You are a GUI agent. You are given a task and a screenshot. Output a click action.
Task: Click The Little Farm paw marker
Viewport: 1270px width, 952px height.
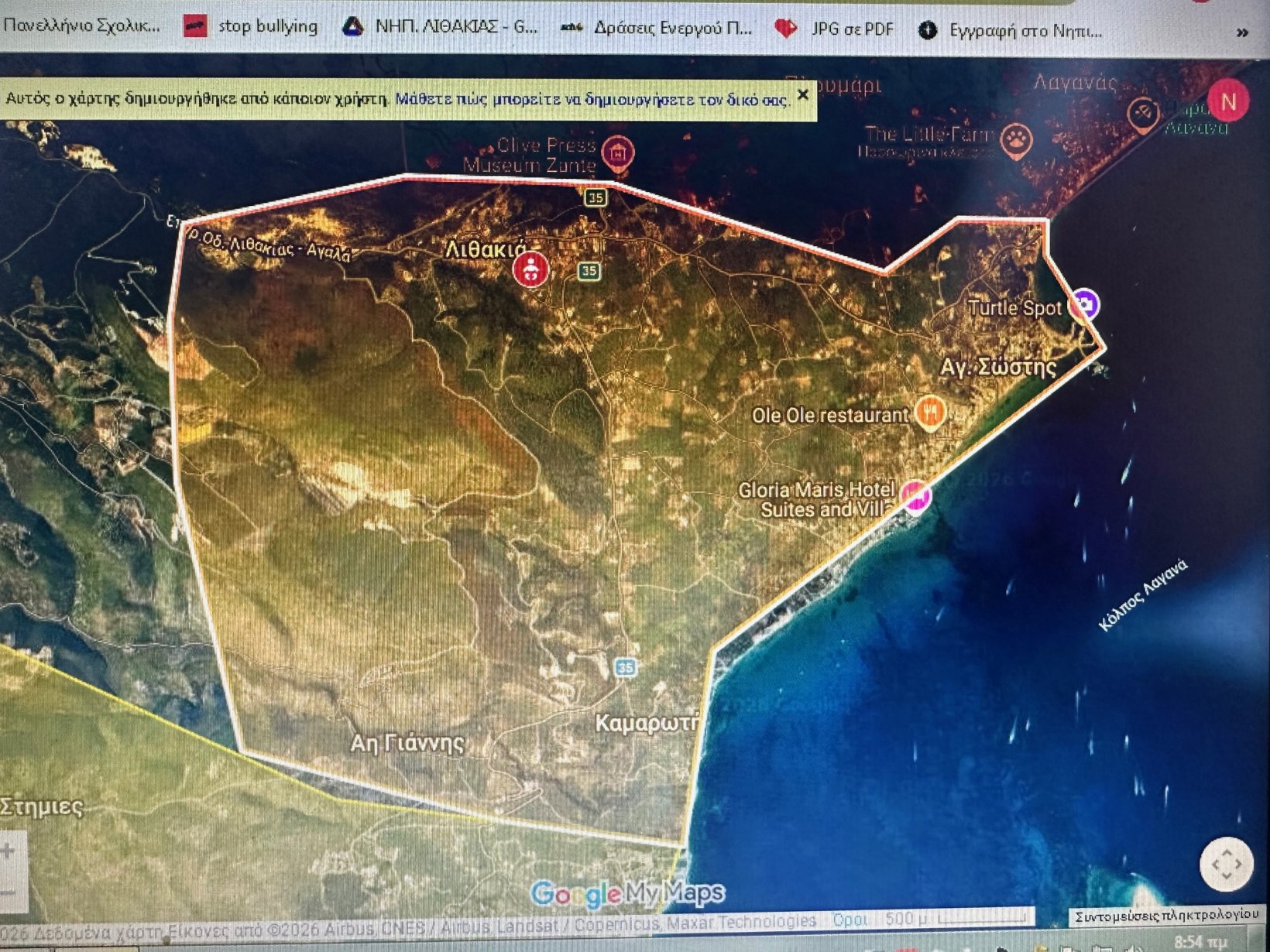point(1015,141)
